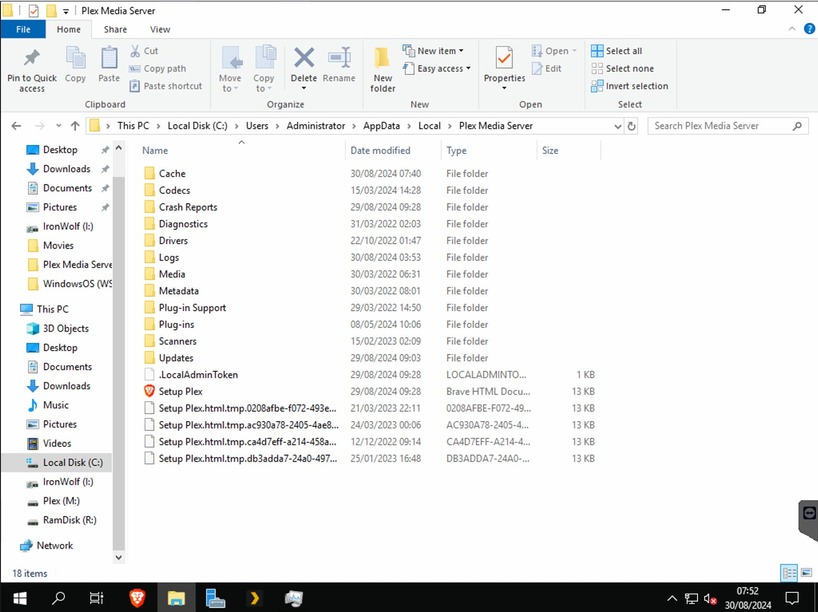The width and height of the screenshot is (818, 612).
Task: Select Plex (M:) drive in navigation pane
Action: pos(61,501)
